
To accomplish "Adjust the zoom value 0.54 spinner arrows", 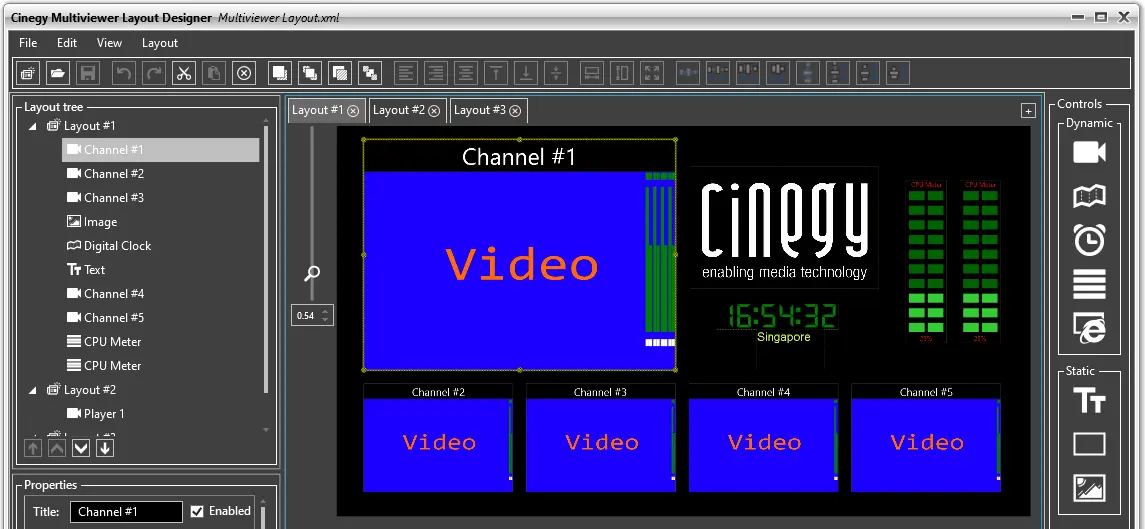I will tap(326, 316).
